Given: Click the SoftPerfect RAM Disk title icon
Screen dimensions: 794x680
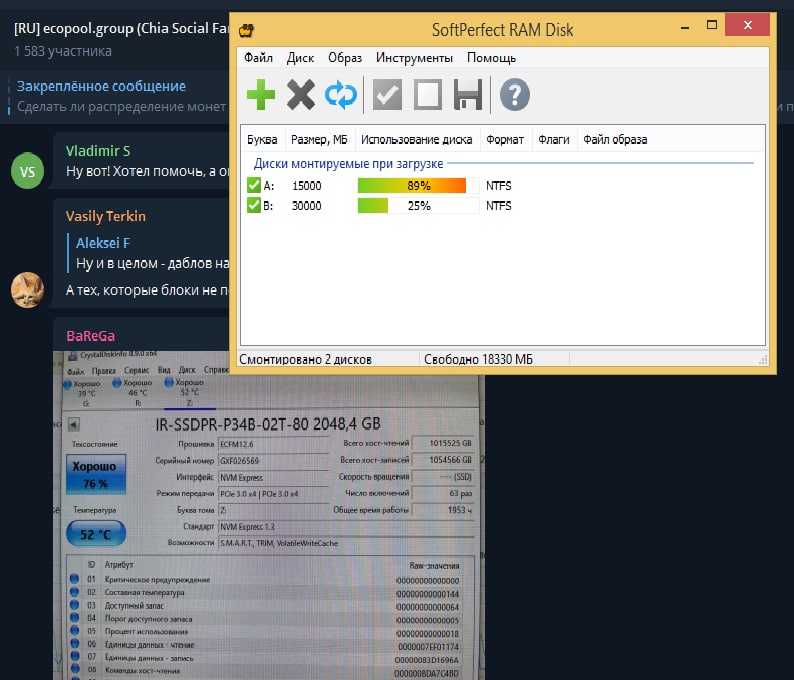Looking at the screenshot, I should click(x=246, y=30).
